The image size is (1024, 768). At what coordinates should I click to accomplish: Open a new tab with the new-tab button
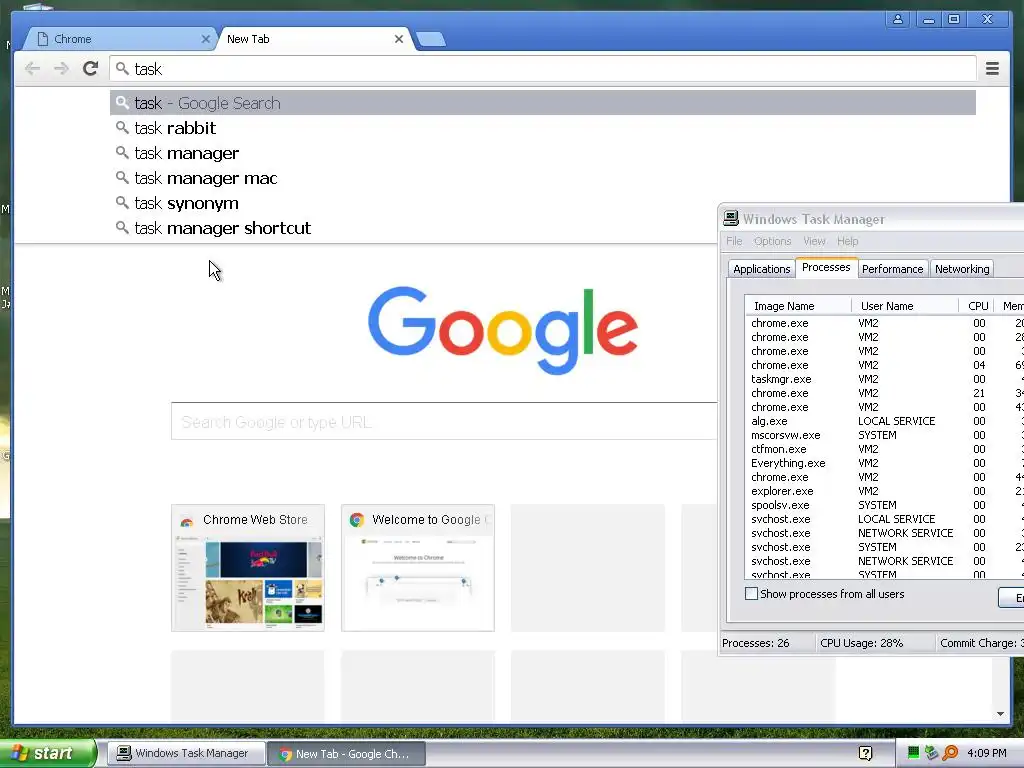click(431, 39)
